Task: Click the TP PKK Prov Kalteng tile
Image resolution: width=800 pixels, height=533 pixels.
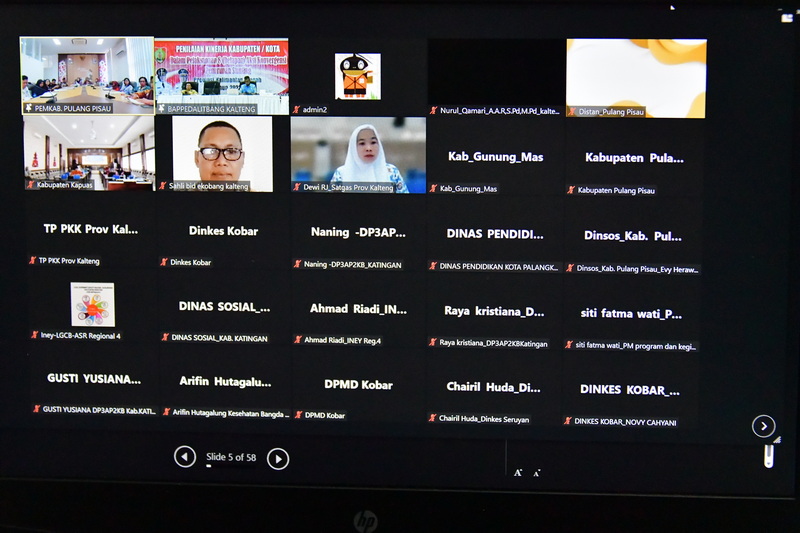Action: pyautogui.click(x=91, y=230)
